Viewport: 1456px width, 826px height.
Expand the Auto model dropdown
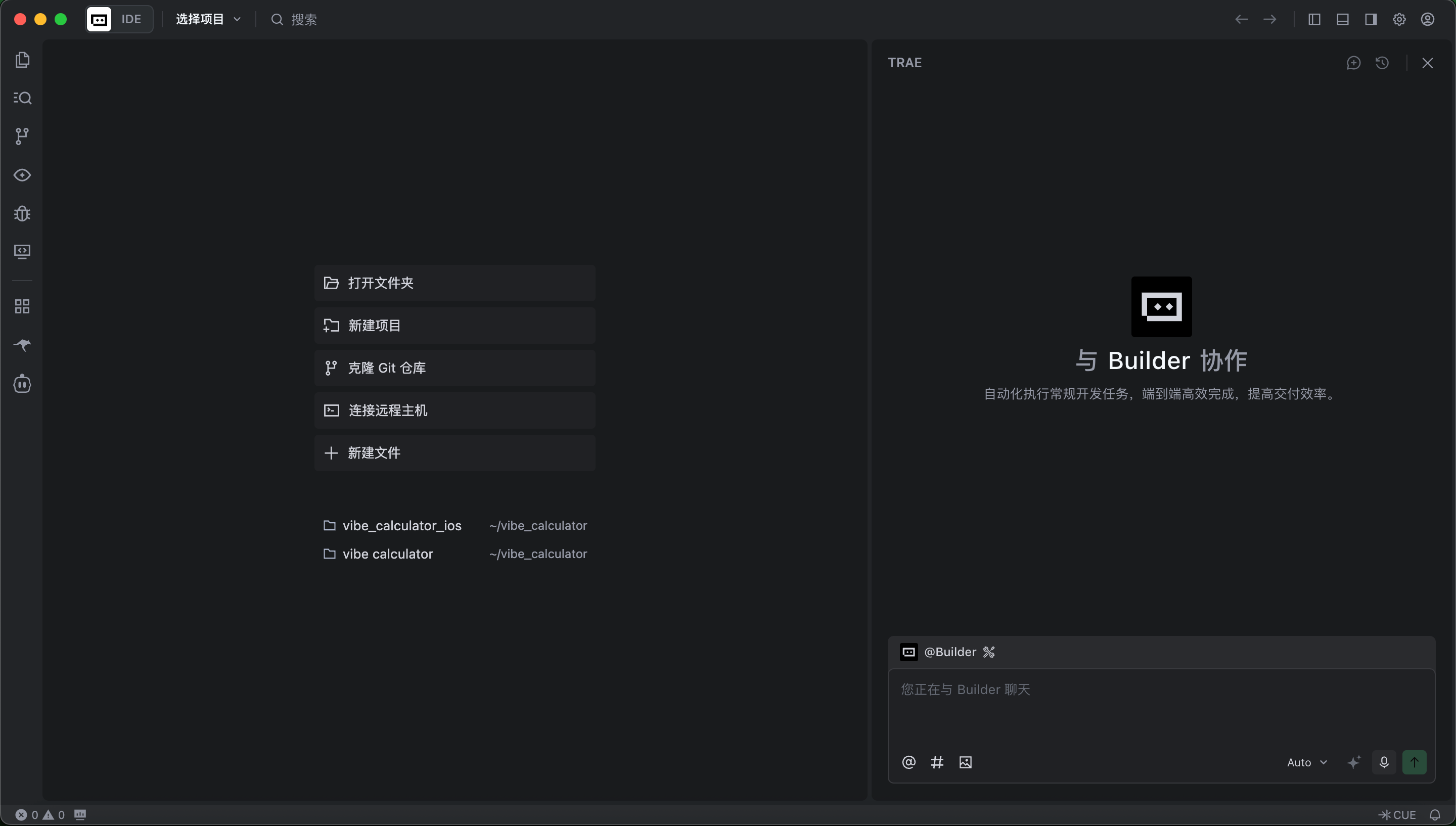point(1307,762)
